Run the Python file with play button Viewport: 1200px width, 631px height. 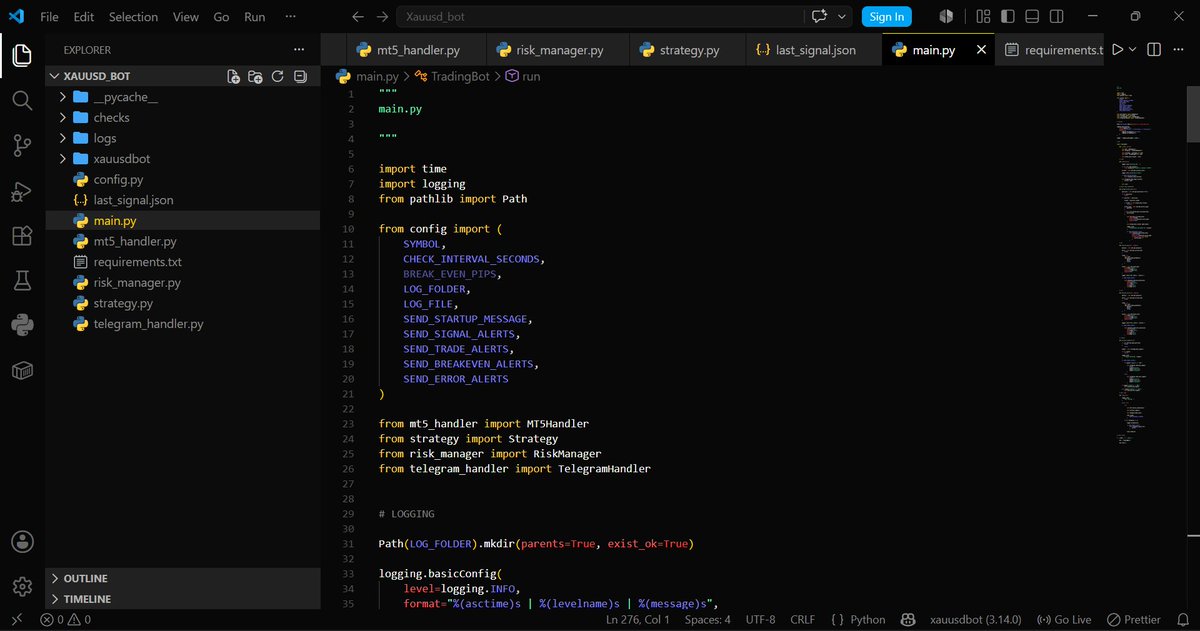pyautogui.click(x=1117, y=49)
